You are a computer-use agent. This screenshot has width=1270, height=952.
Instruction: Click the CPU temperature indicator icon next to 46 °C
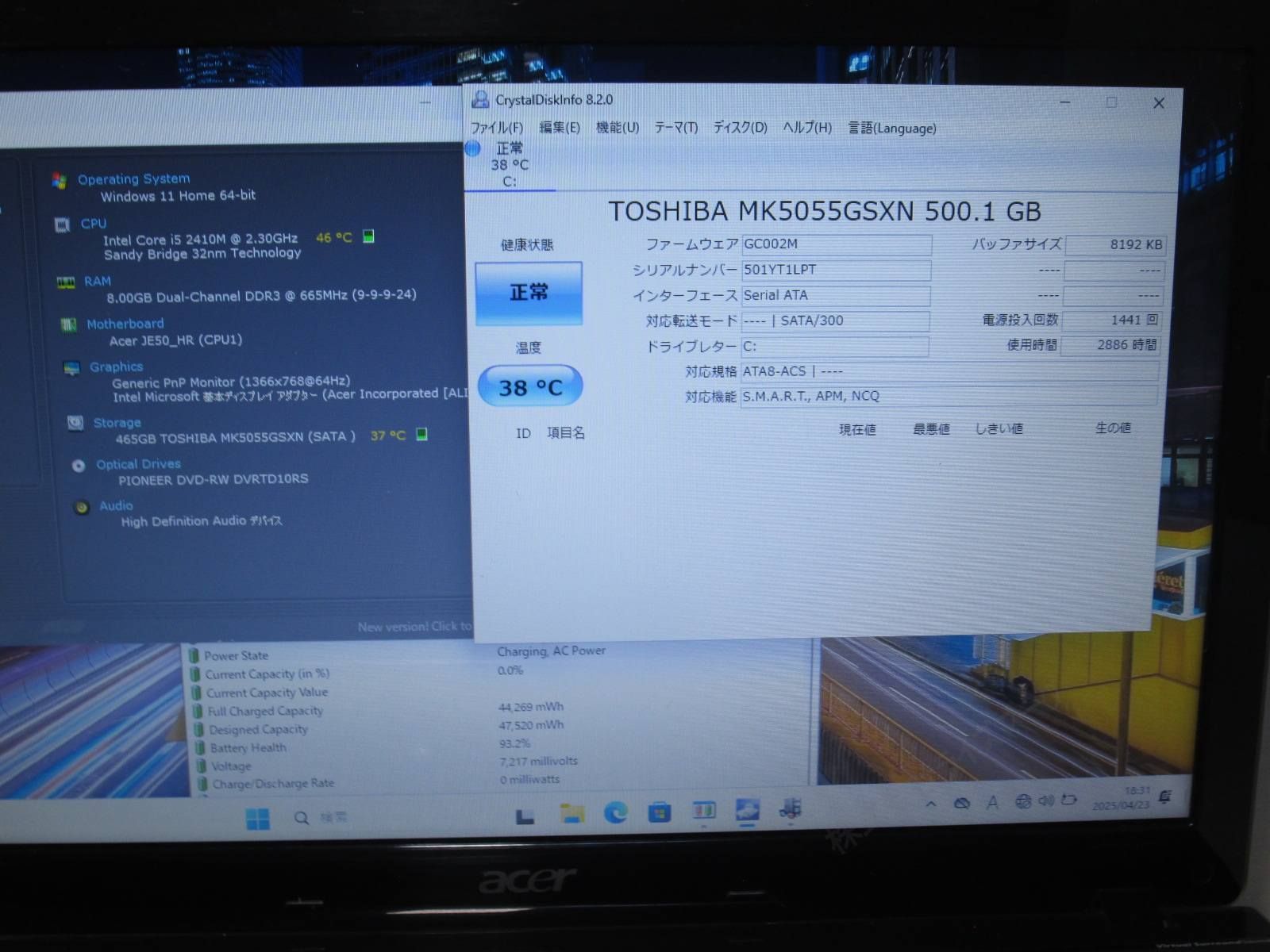pyautogui.click(x=368, y=236)
